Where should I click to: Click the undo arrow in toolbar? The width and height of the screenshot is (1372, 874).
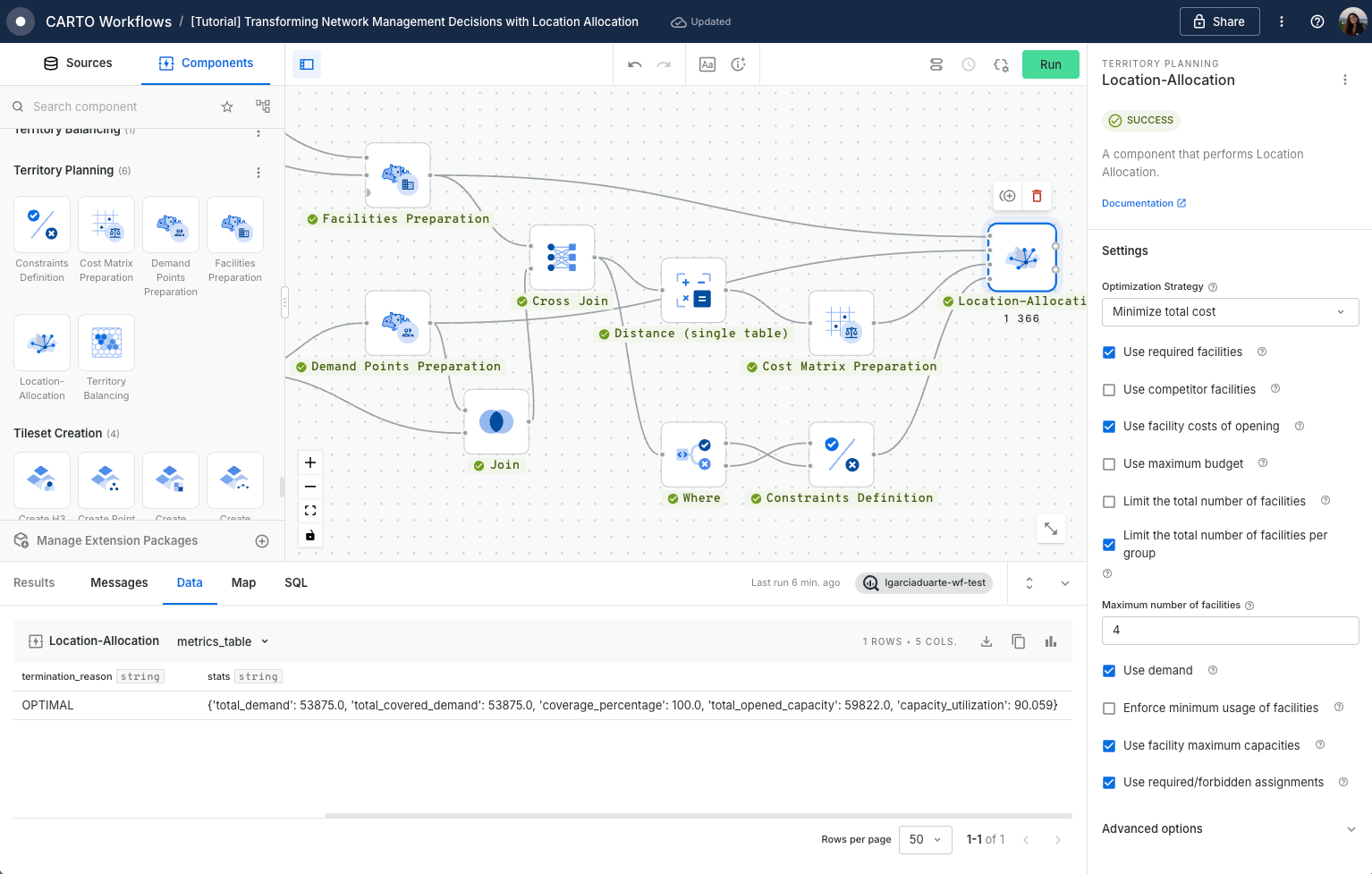pos(635,64)
